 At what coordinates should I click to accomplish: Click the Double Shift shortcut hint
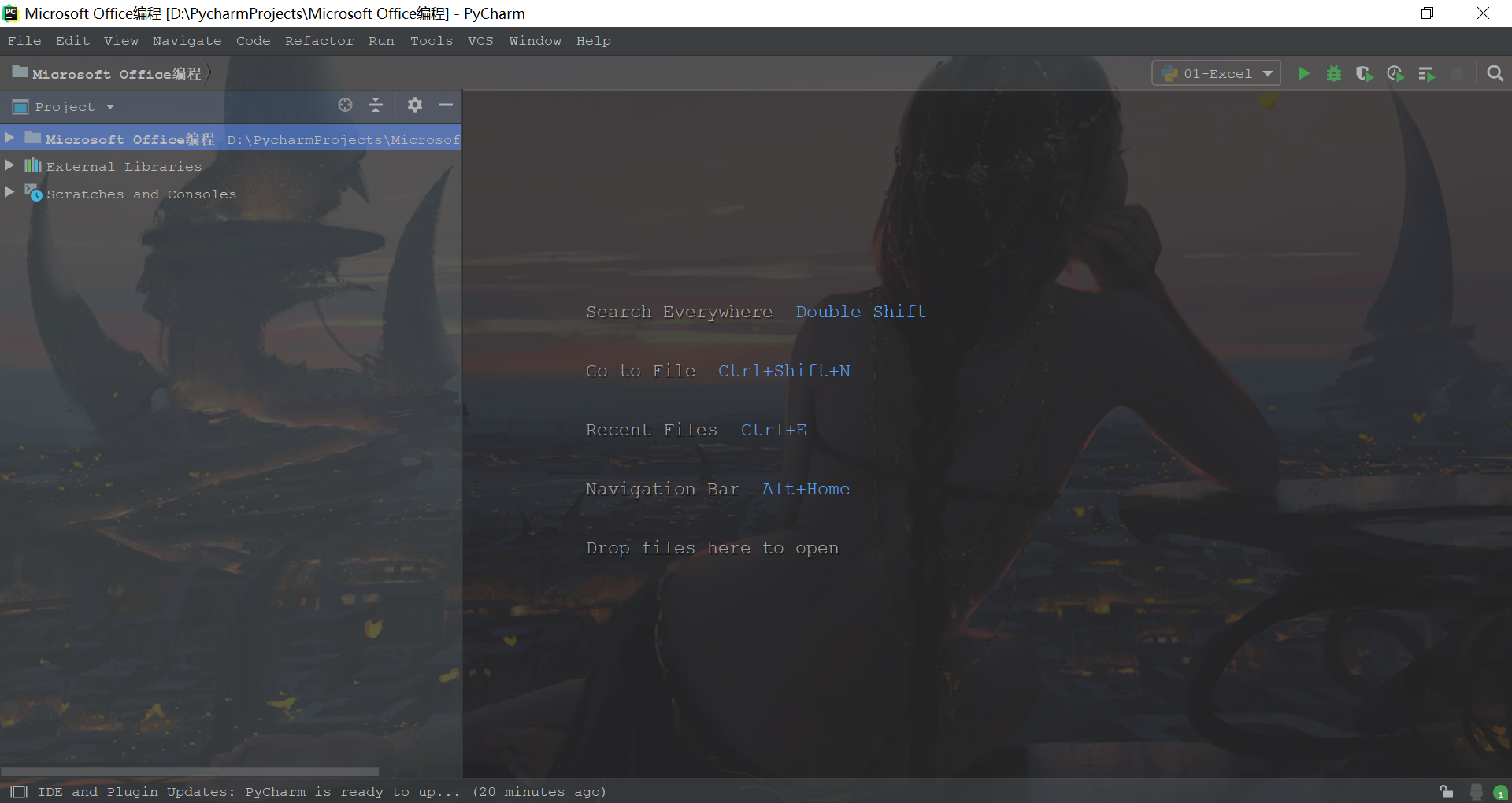pos(861,312)
